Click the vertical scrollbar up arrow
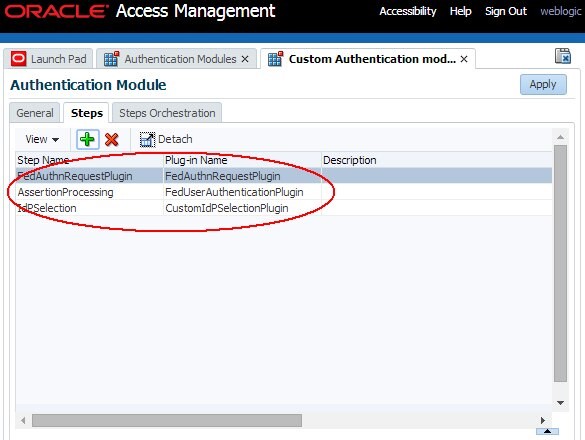 point(560,137)
